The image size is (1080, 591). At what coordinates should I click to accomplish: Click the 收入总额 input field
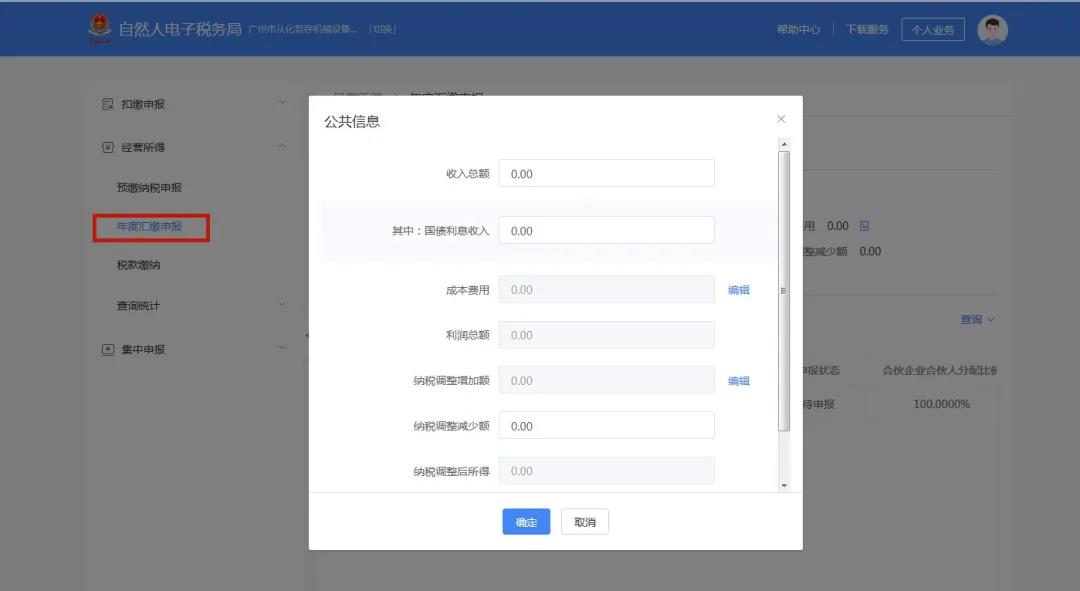tap(606, 172)
